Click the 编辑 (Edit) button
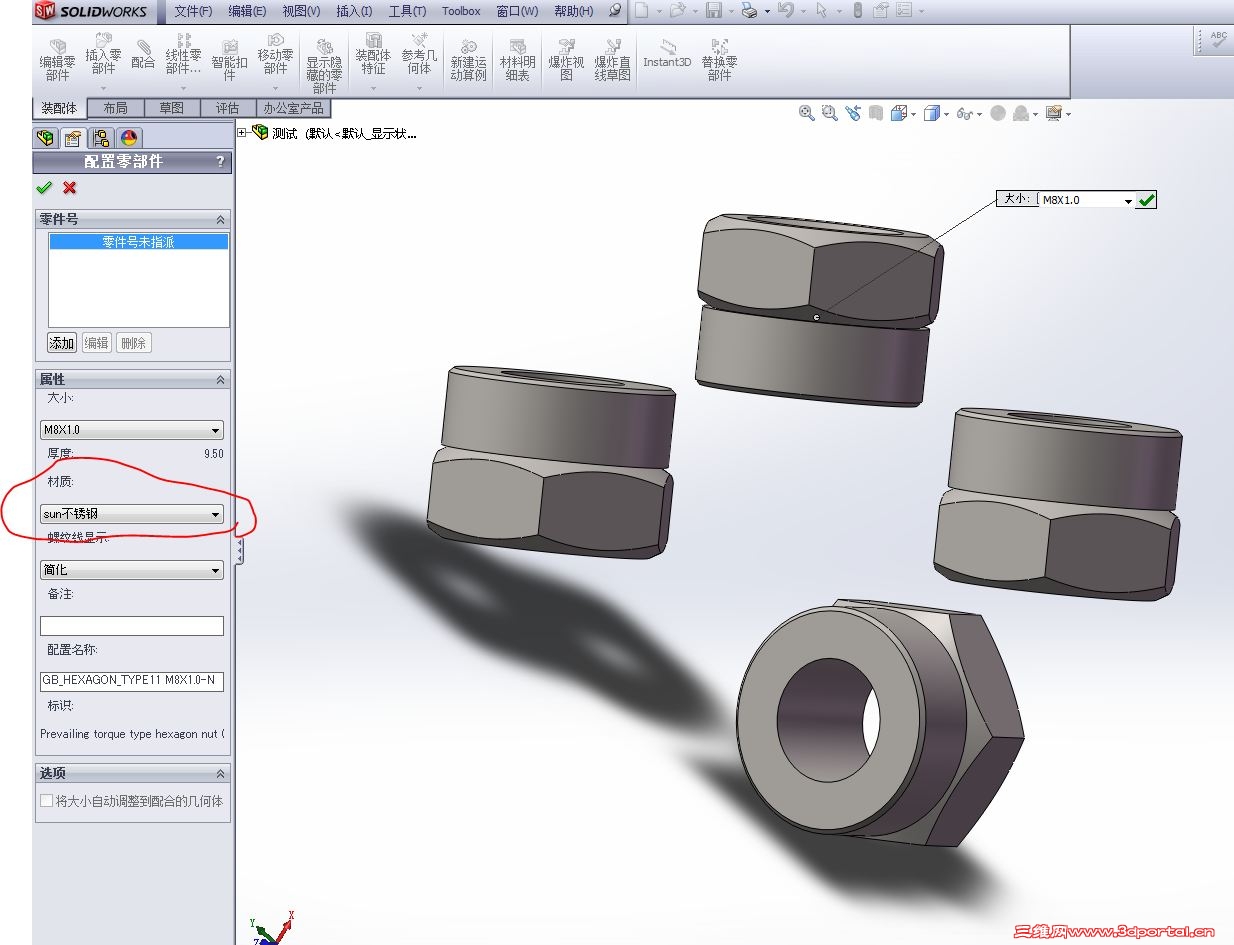Image resolution: width=1234 pixels, height=945 pixels. pos(96,343)
